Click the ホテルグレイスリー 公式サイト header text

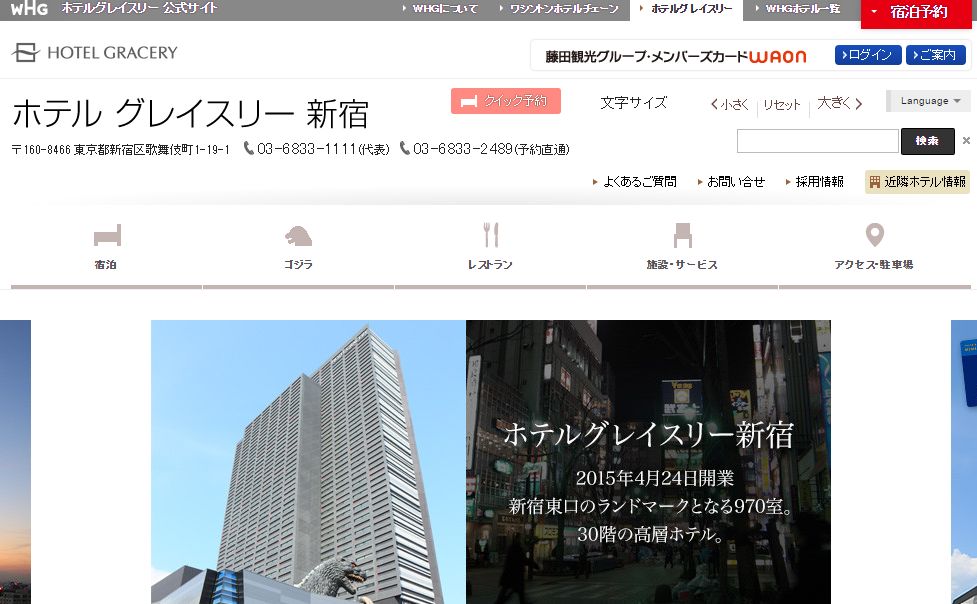coord(140,8)
